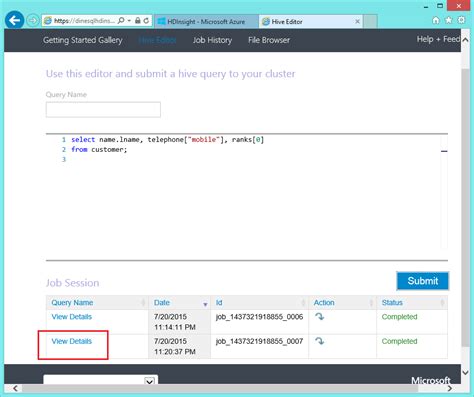Sort the table by Action column
This screenshot has height=397, width=474.
[342, 303]
